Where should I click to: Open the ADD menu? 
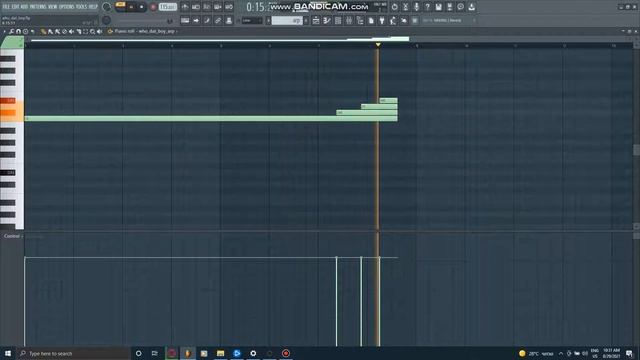click(x=24, y=7)
